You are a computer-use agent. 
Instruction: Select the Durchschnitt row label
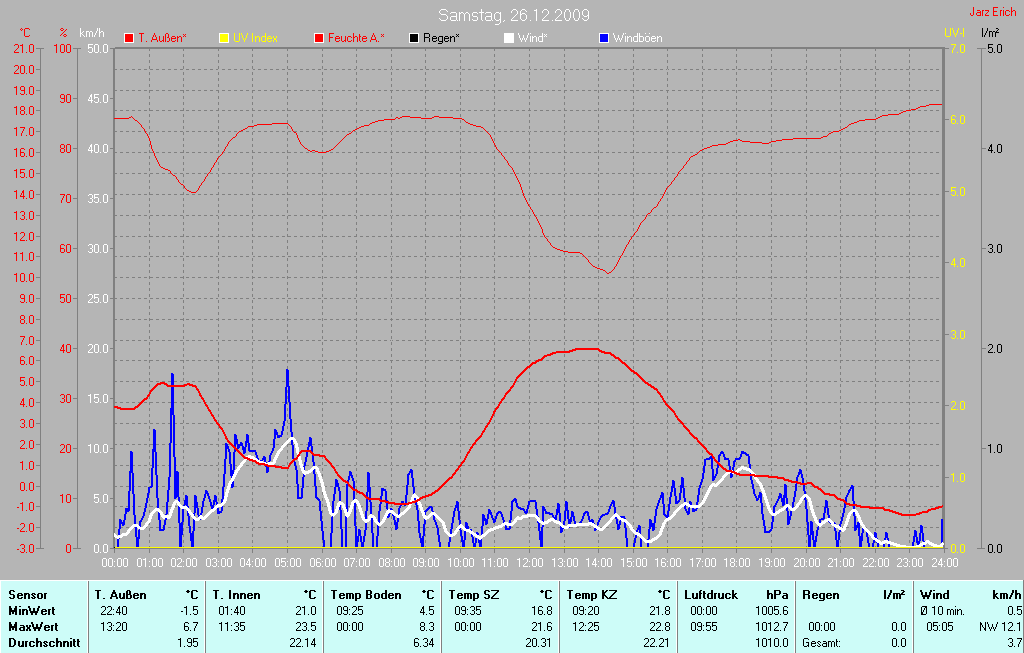point(43,643)
